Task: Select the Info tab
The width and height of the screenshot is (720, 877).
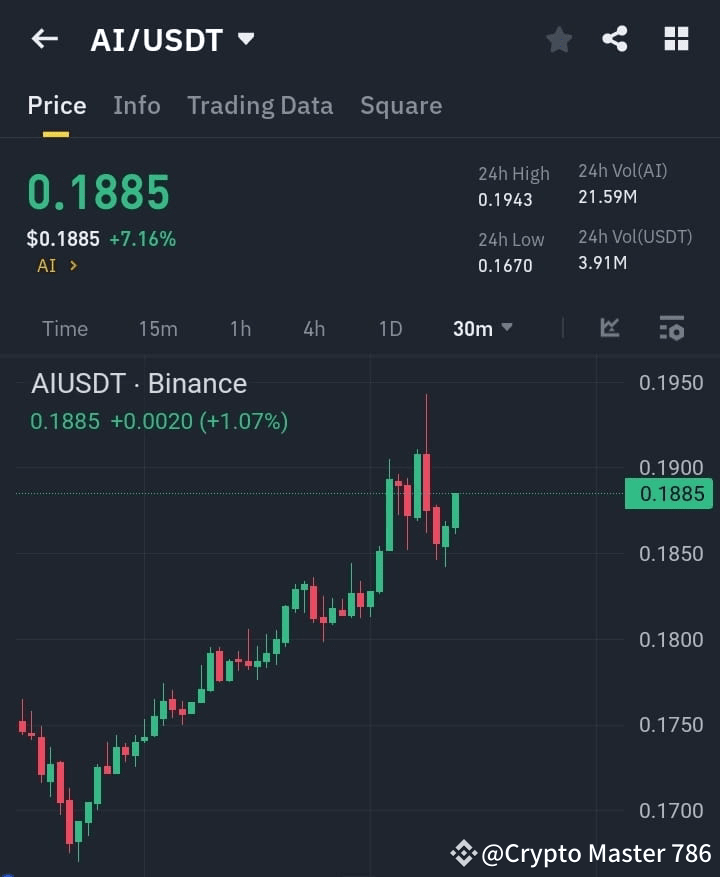Action: click(x=137, y=105)
